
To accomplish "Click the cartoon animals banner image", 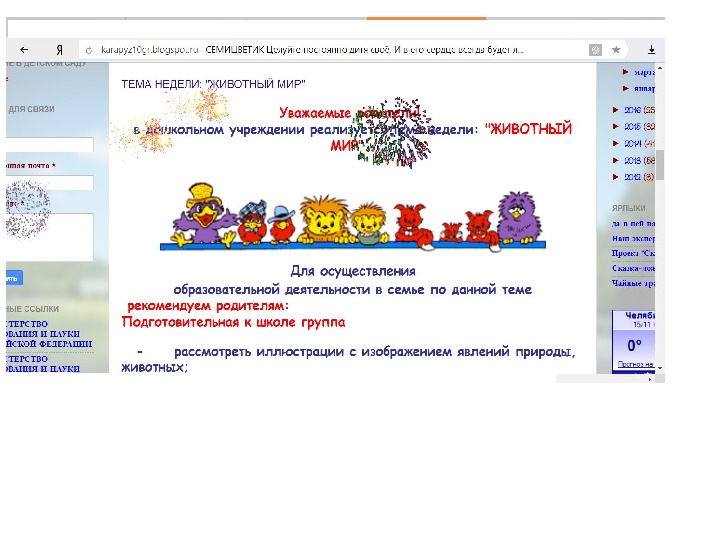I will [353, 217].
